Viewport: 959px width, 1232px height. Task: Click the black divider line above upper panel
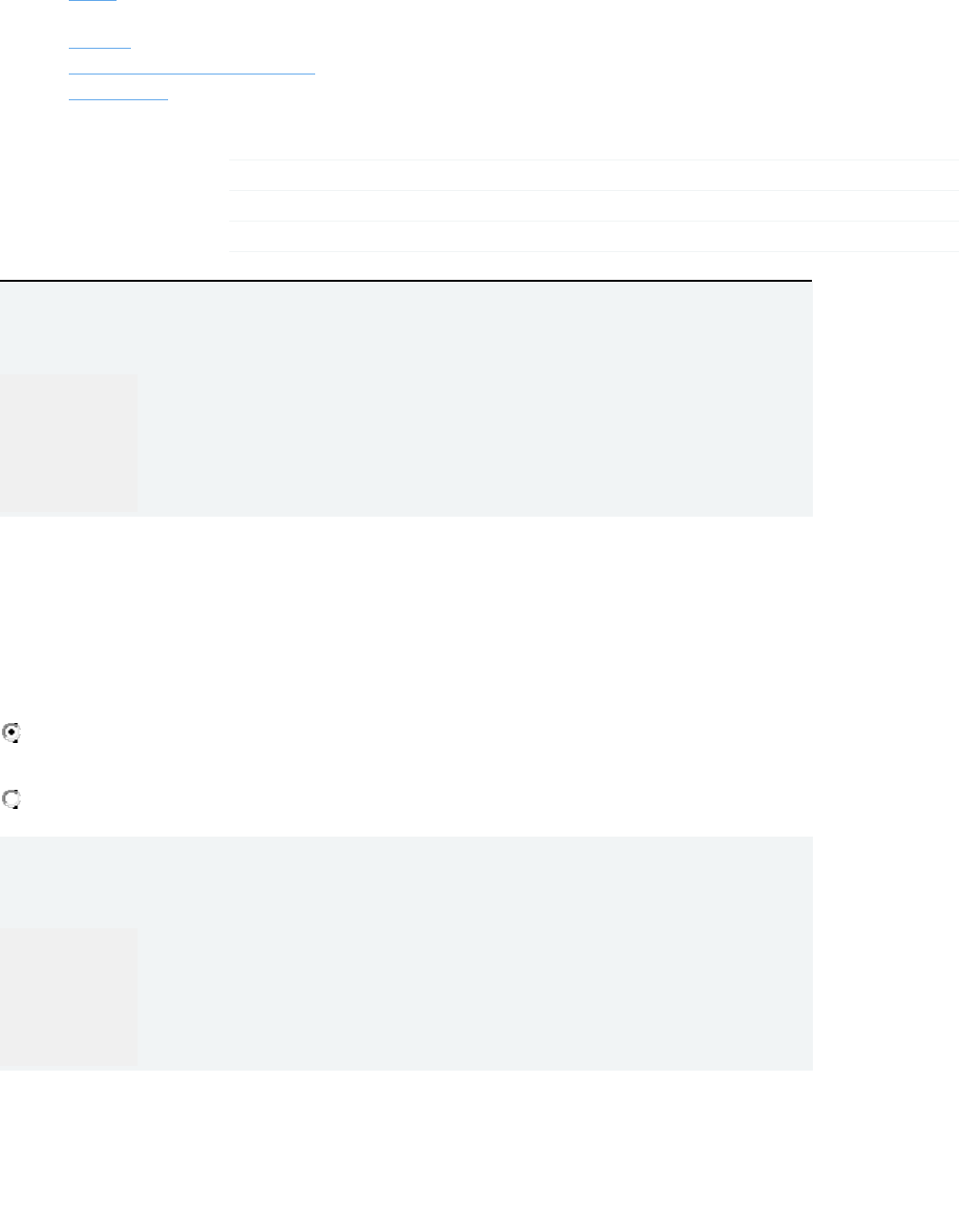tap(406, 281)
